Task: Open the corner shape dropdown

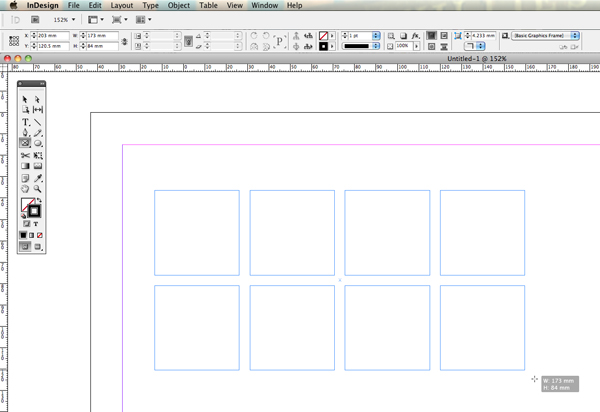Action: coord(475,46)
